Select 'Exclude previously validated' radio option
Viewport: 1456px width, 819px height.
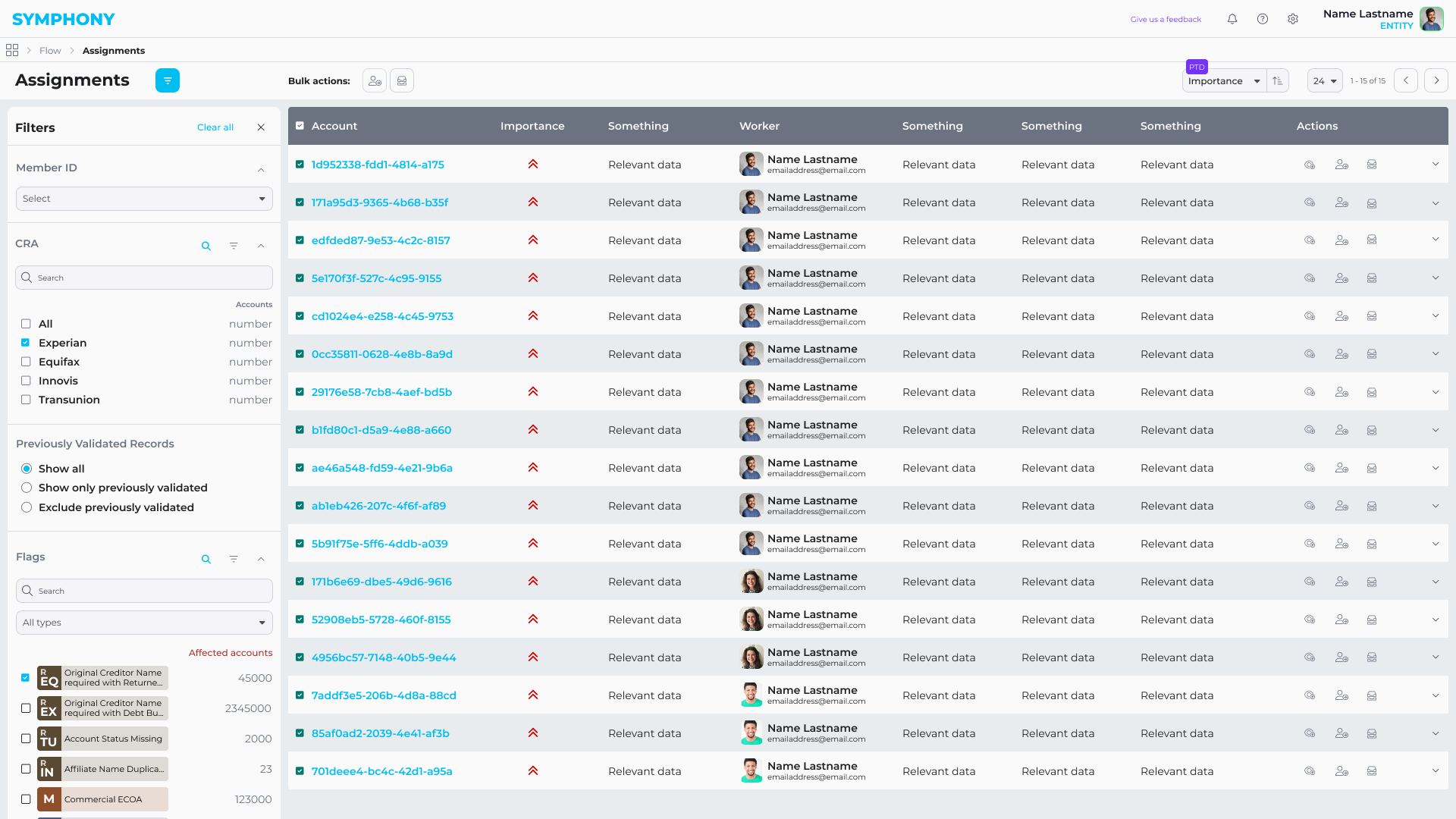27,507
